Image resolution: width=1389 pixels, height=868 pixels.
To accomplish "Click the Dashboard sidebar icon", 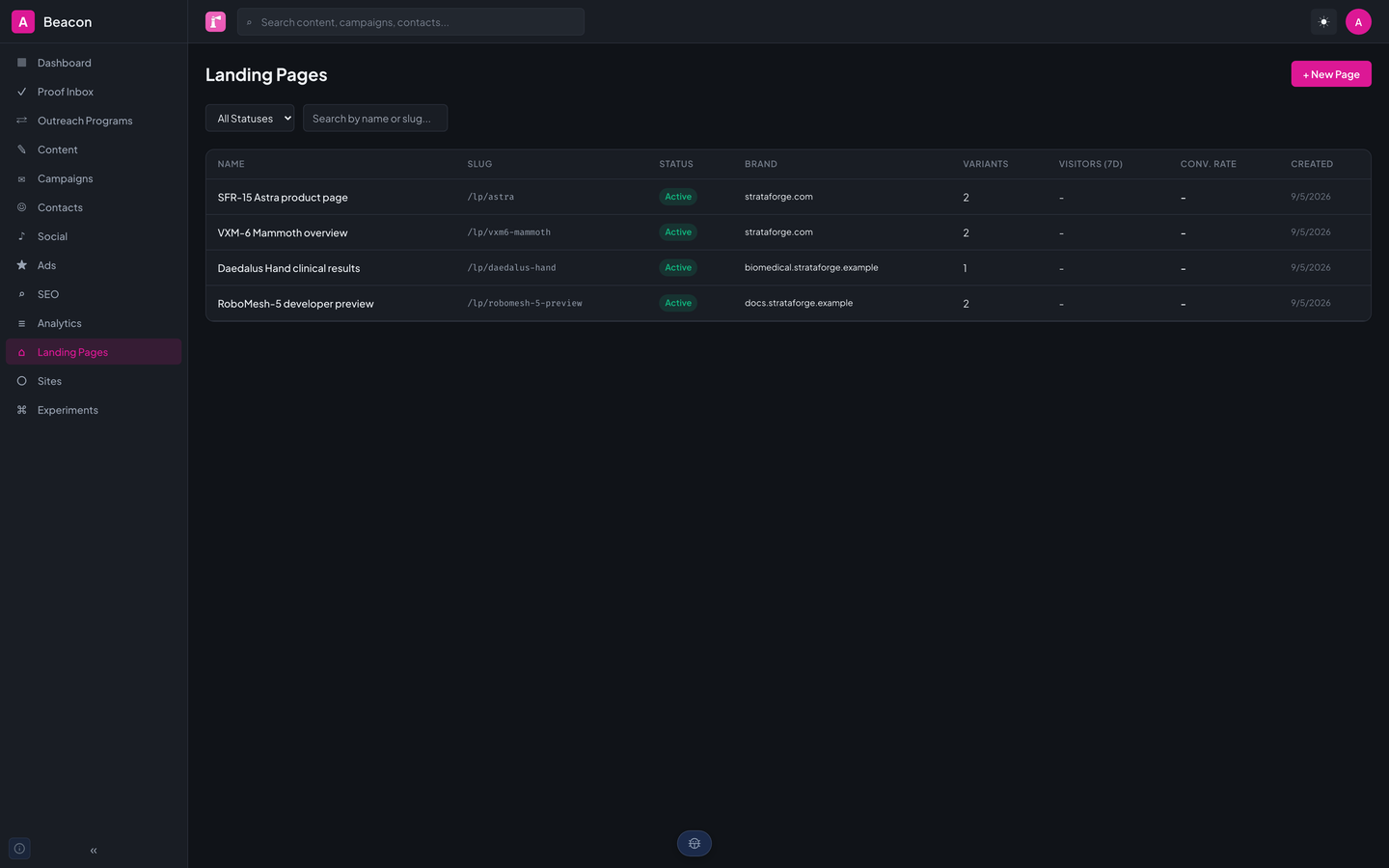I will click(x=21, y=63).
